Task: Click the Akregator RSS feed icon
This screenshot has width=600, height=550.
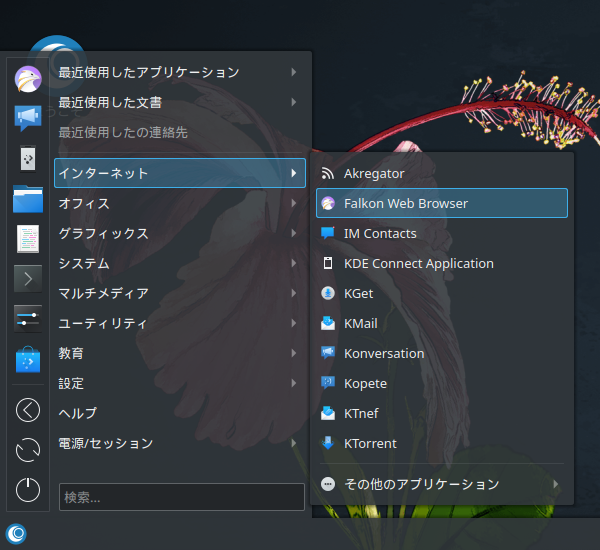Action: pyautogui.click(x=328, y=173)
